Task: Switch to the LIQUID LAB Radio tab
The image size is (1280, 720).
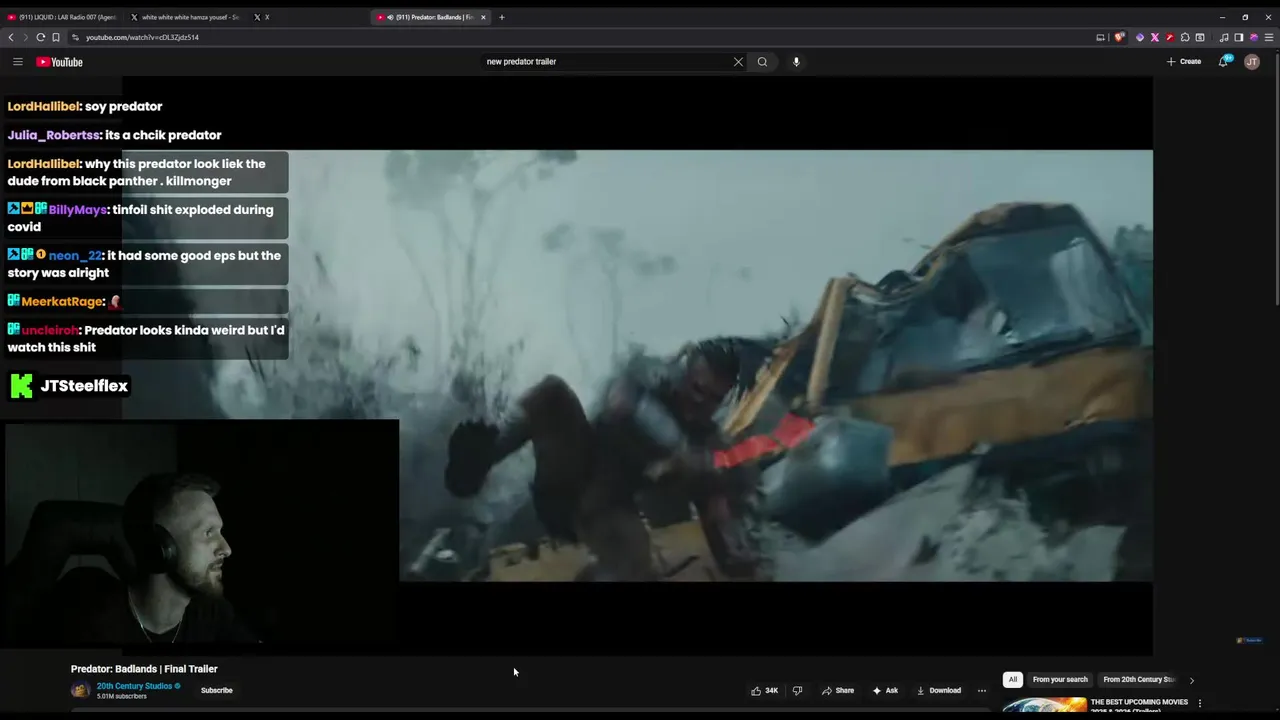Action: coord(62,17)
